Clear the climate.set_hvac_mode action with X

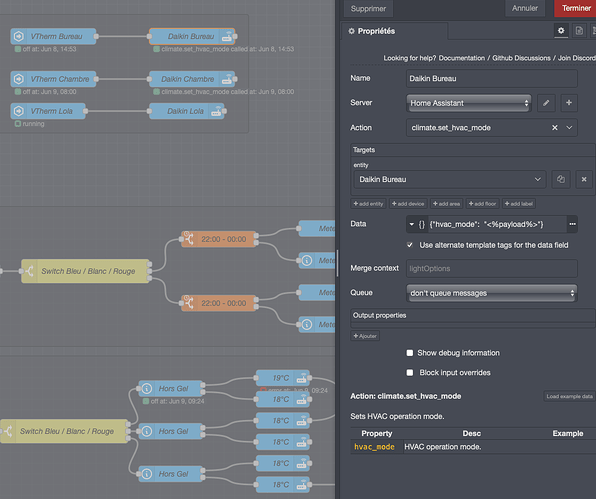(555, 128)
